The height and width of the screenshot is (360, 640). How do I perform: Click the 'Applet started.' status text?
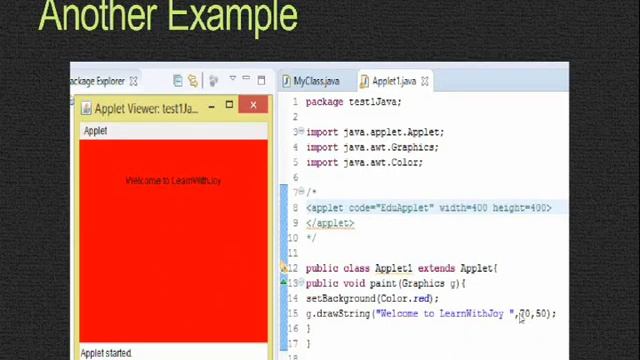[106, 353]
